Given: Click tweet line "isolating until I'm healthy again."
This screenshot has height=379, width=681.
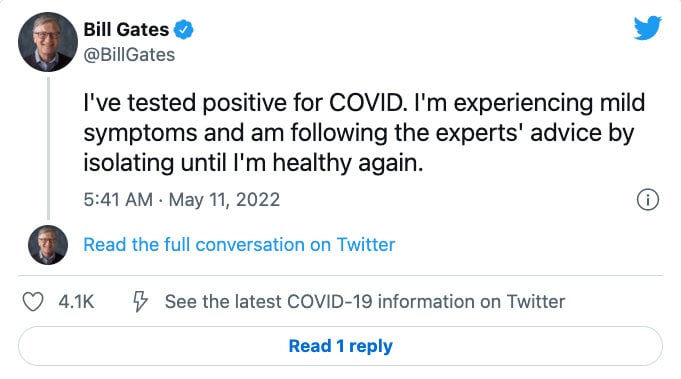Looking at the screenshot, I should (253, 163).
